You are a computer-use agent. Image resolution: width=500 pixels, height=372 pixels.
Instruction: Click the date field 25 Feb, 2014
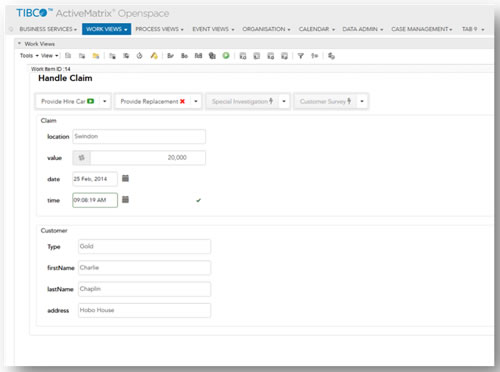95,179
